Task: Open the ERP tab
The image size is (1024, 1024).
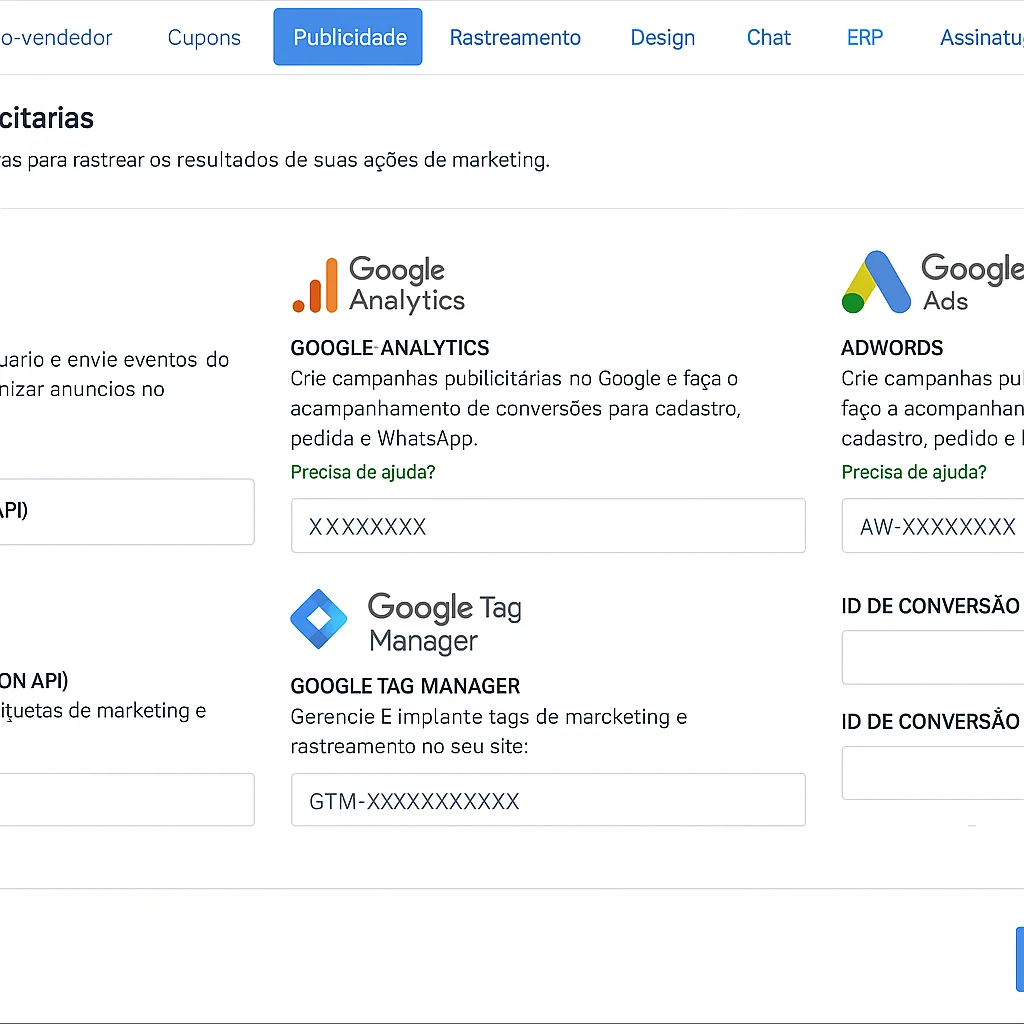Action: (x=865, y=37)
